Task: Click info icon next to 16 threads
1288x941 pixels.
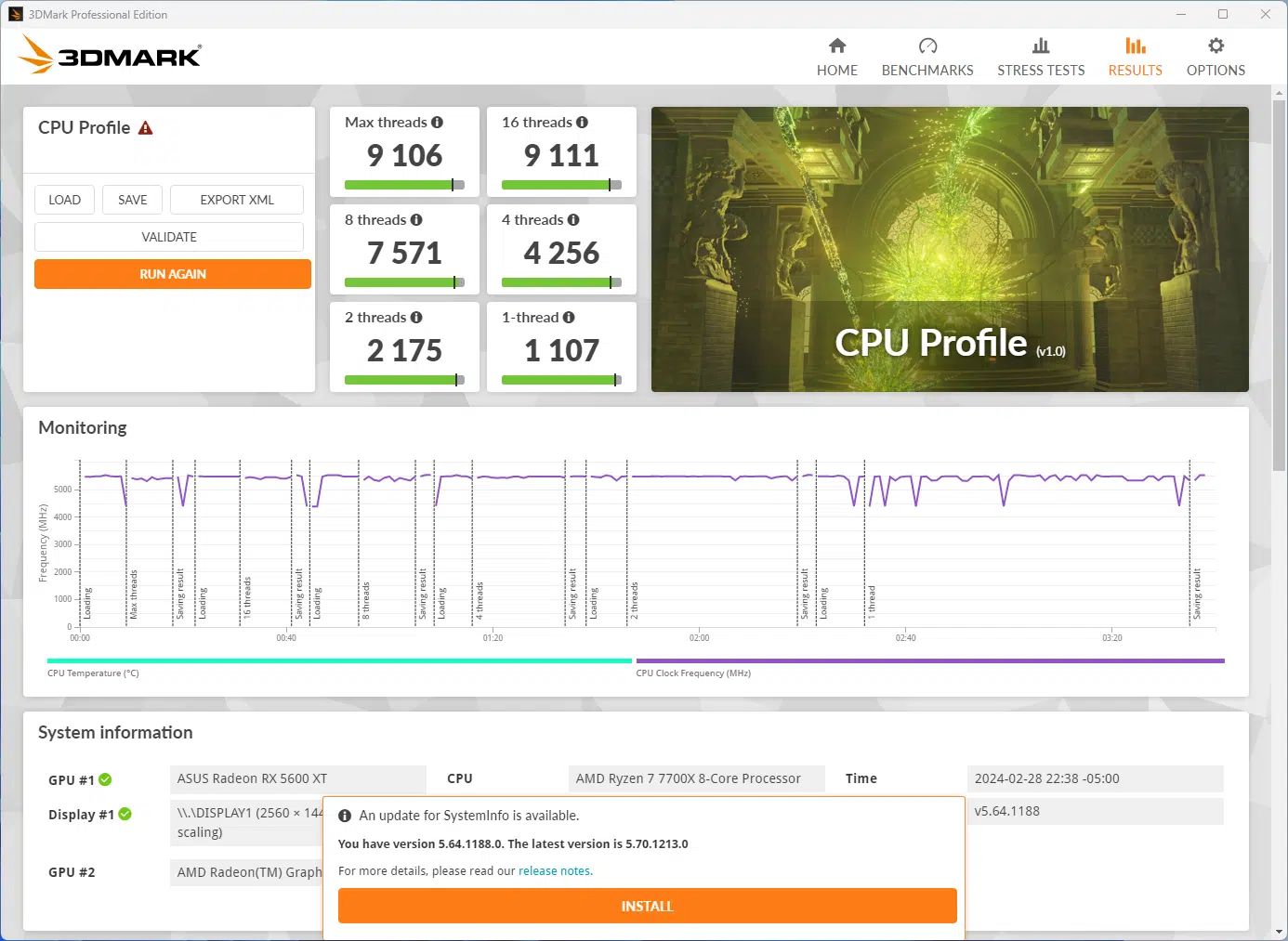Action: [582, 123]
